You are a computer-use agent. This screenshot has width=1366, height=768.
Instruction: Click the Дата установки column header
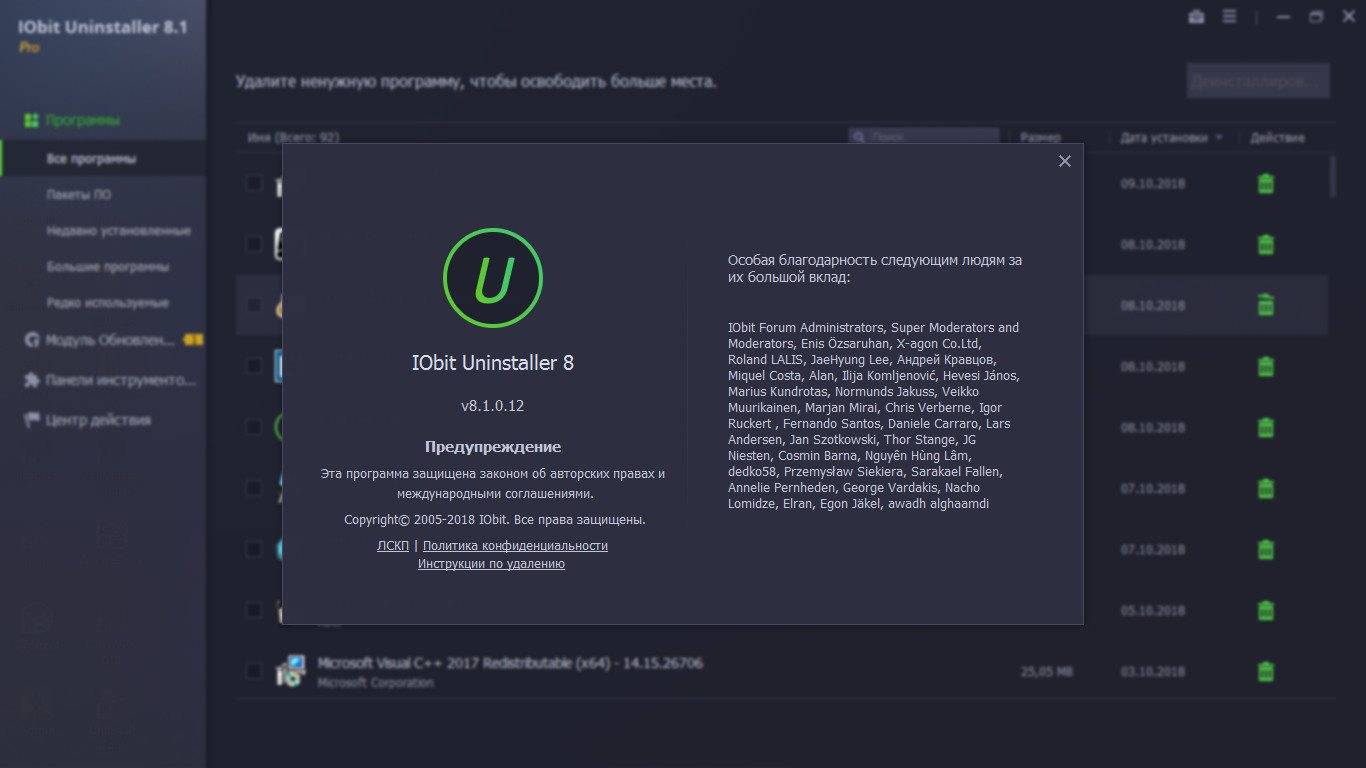pos(1163,138)
